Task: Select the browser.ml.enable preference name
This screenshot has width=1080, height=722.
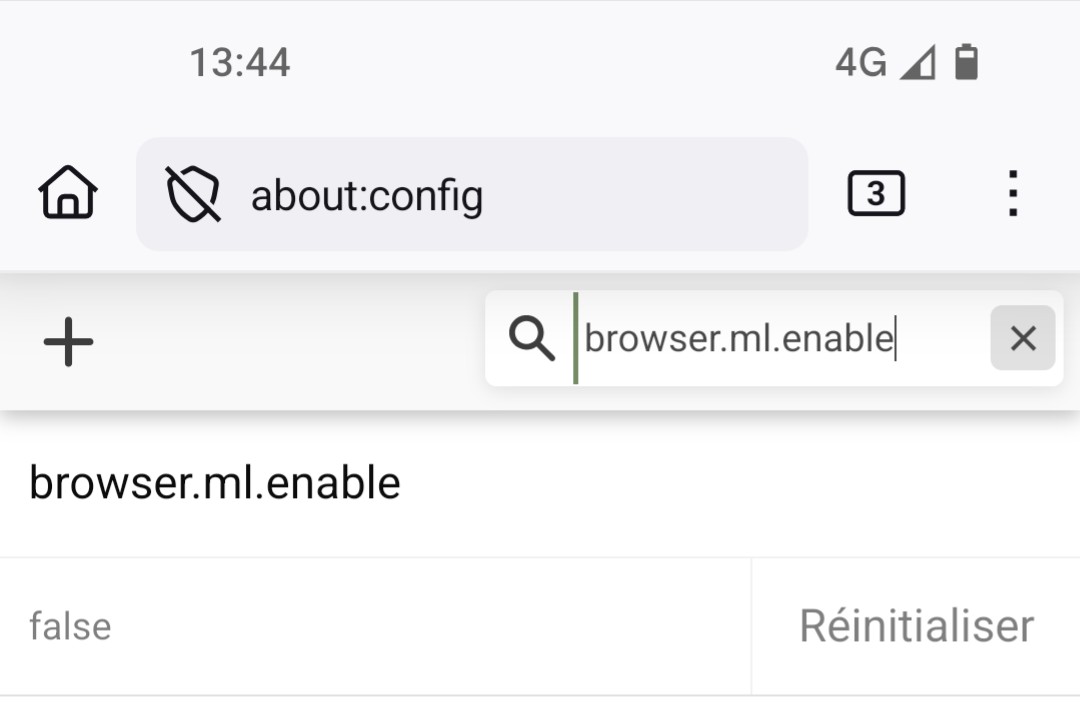Action: point(215,484)
